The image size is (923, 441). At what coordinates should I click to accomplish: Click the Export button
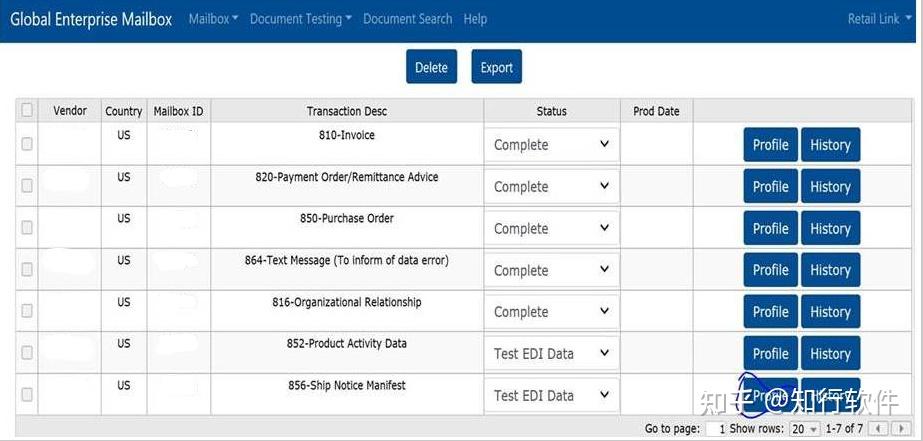click(496, 67)
